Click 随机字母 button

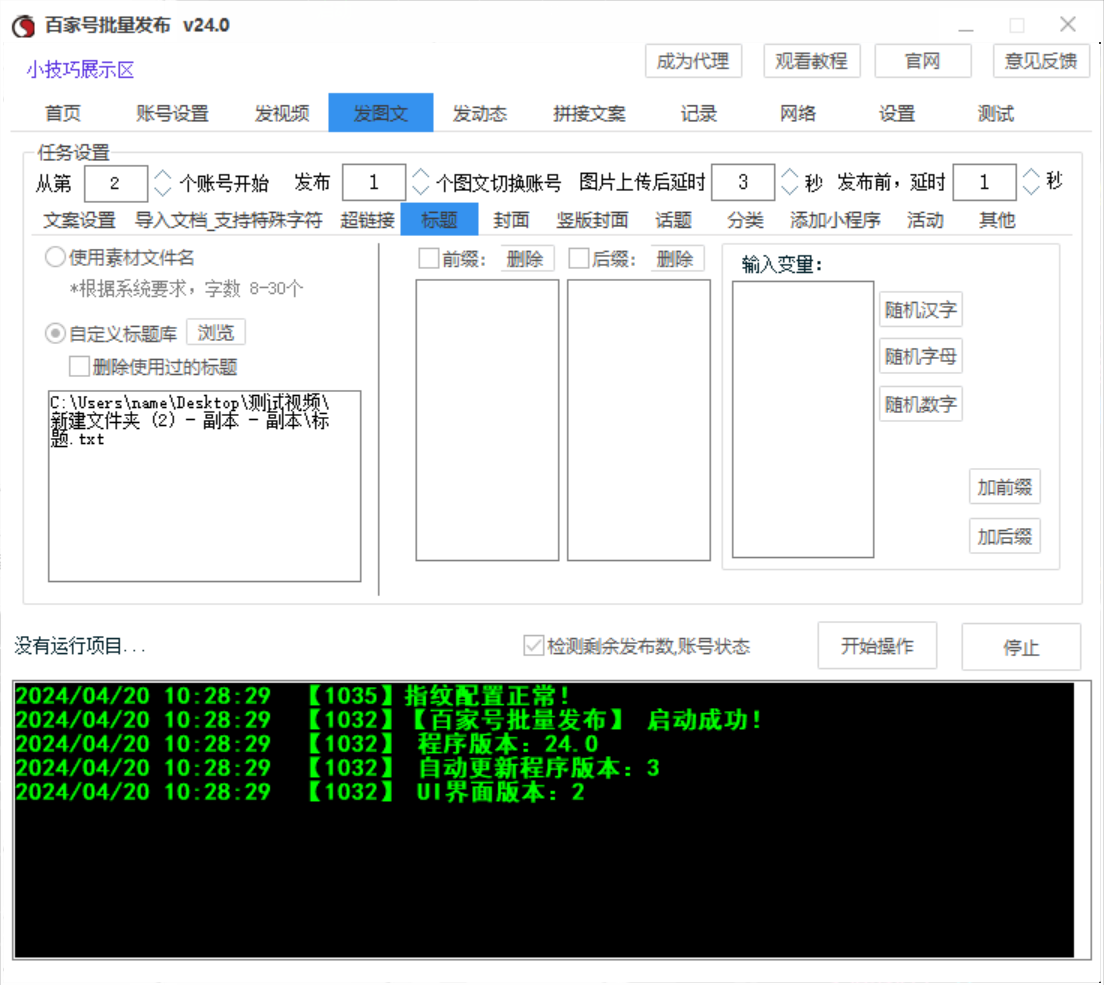click(921, 356)
